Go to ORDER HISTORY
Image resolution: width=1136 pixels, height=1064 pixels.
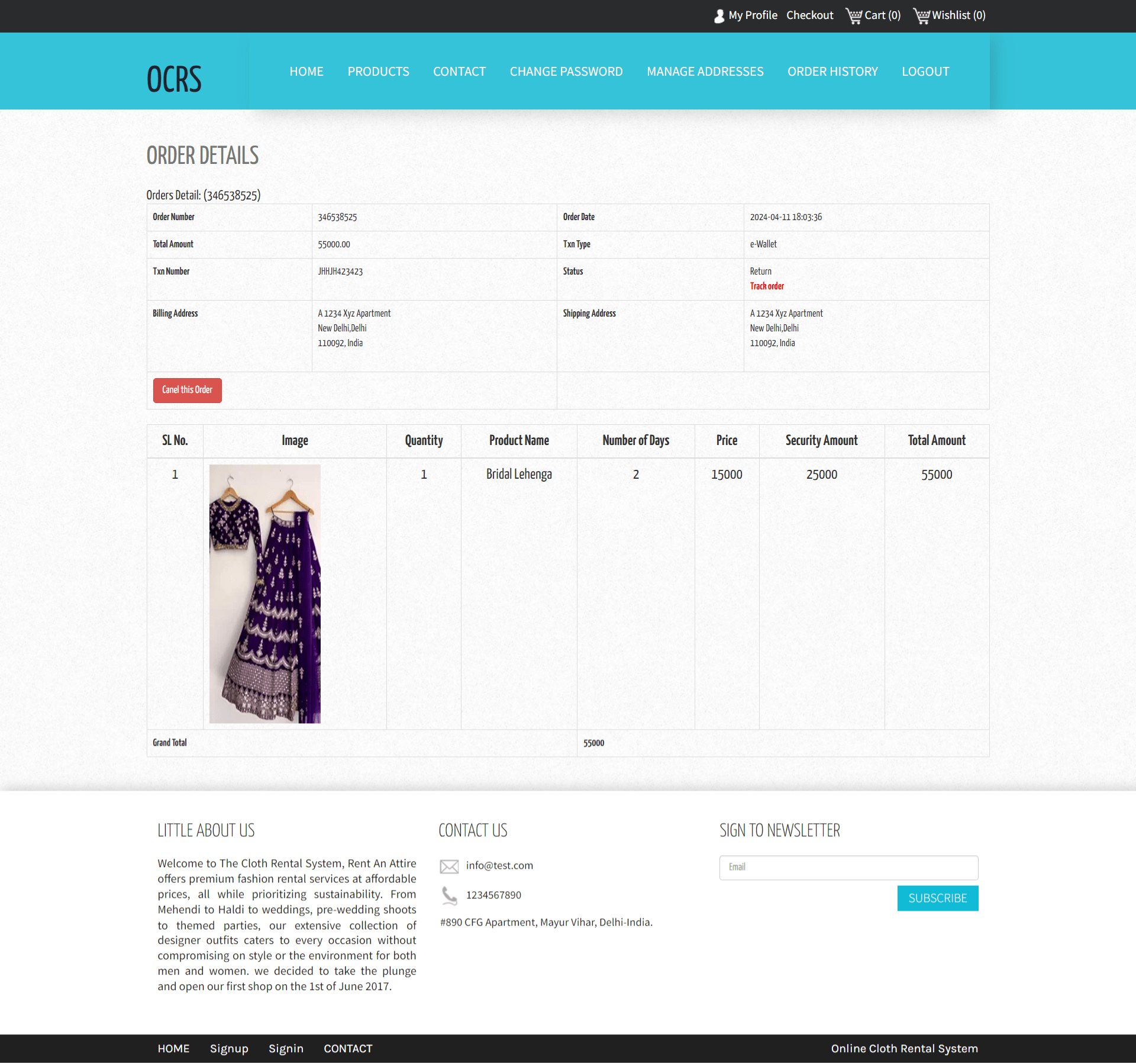pyautogui.click(x=832, y=71)
